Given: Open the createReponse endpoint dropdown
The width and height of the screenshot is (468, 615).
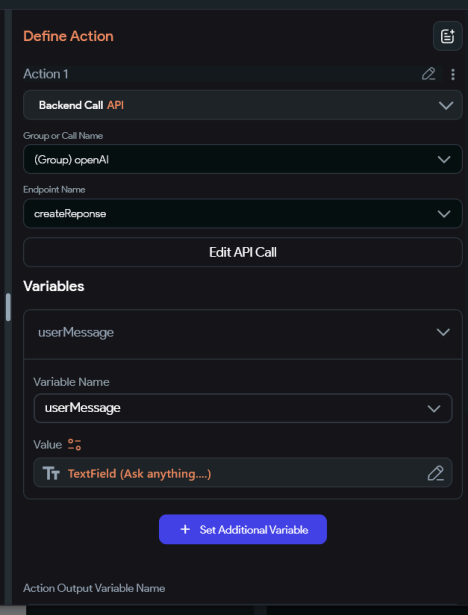Looking at the screenshot, I should tap(243, 213).
